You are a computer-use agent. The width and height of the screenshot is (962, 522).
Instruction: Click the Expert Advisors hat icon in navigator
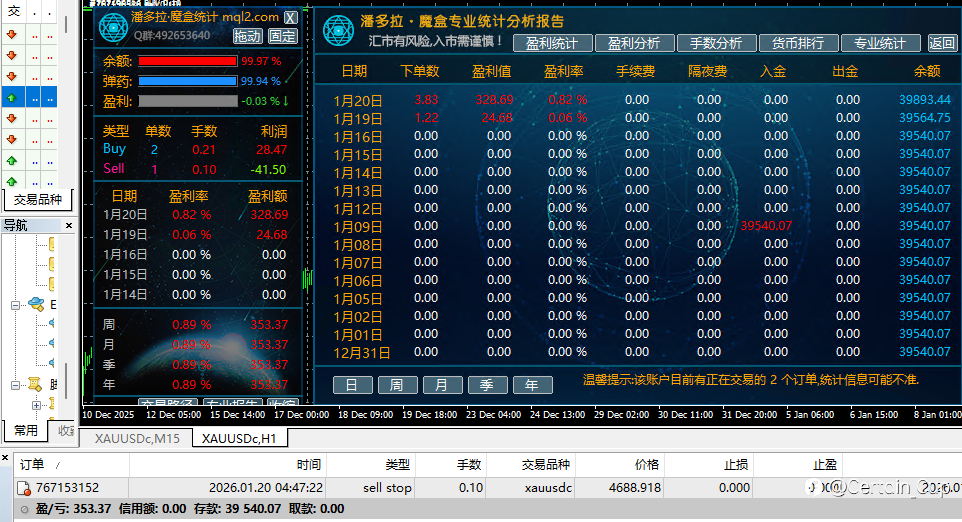click(x=36, y=304)
